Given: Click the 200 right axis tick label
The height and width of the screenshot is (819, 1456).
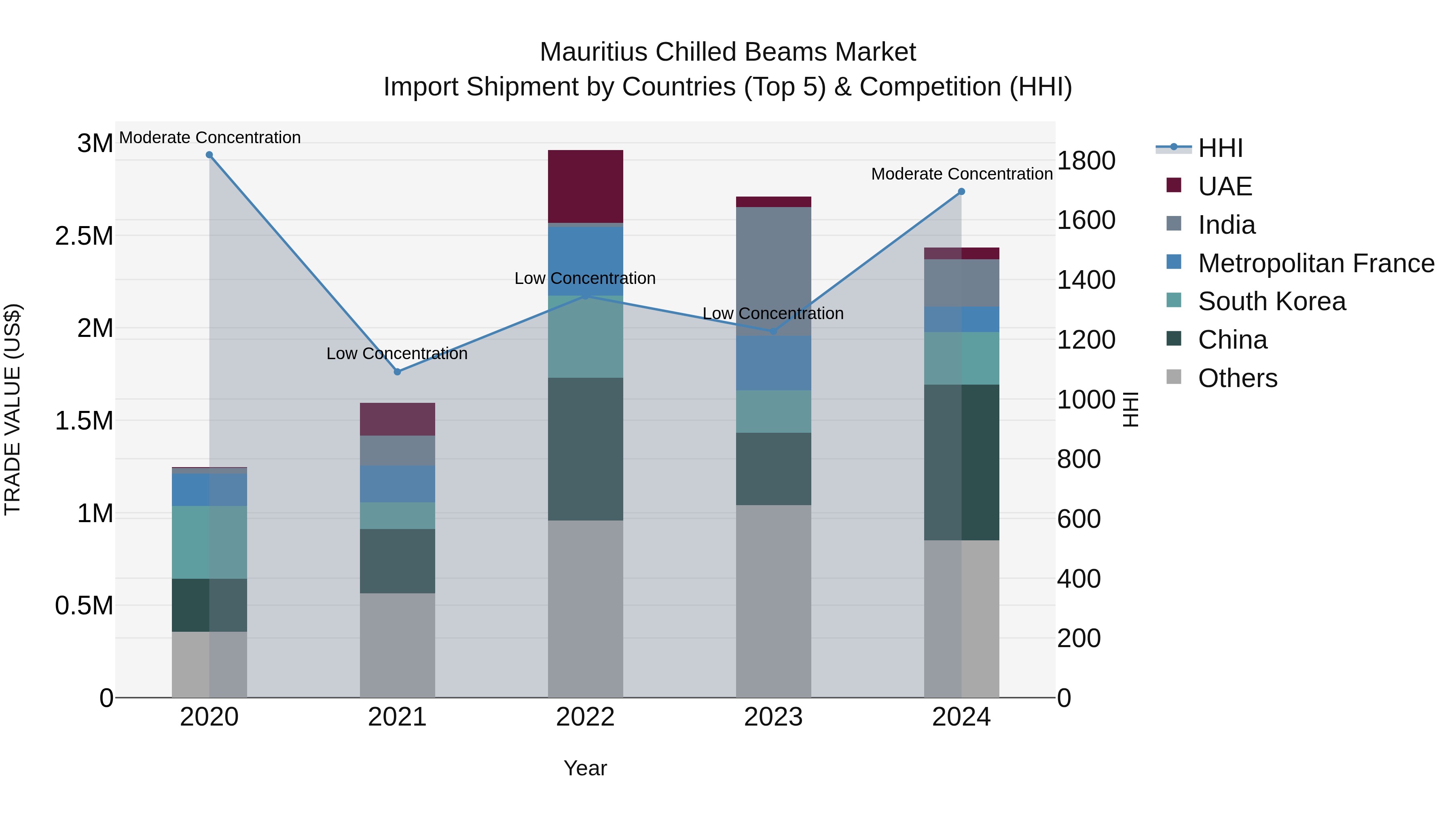Looking at the screenshot, I should 1079,638.
